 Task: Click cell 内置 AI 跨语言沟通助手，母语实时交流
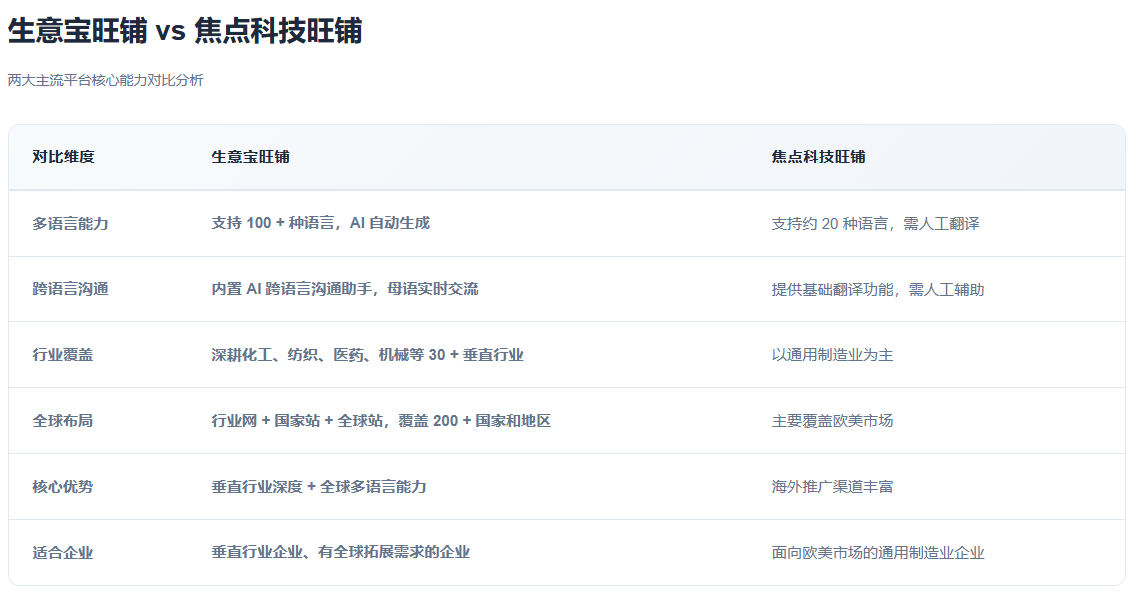[344, 289]
